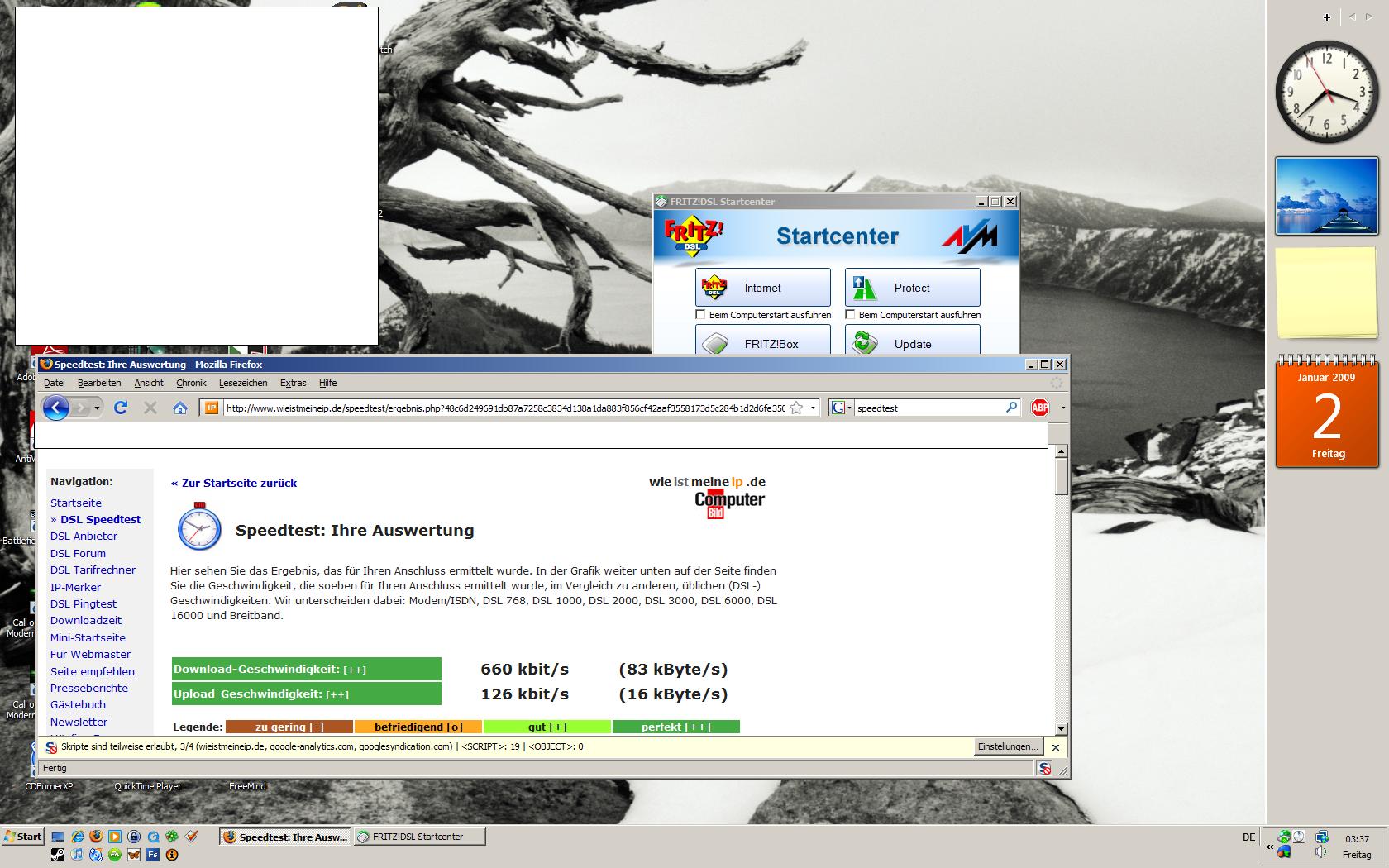This screenshot has height=868, width=1389.
Task: Reload the page in Firefox
Action: (x=121, y=408)
